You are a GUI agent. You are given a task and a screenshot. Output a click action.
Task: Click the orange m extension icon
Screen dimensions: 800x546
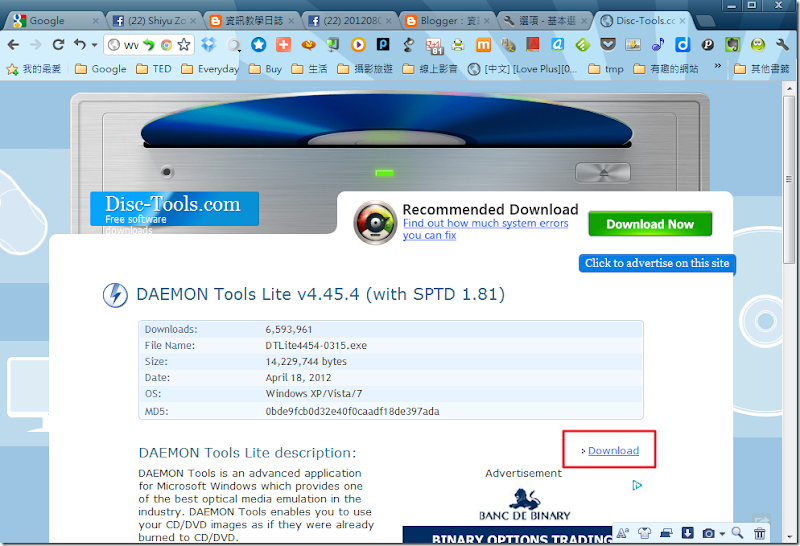coord(483,45)
